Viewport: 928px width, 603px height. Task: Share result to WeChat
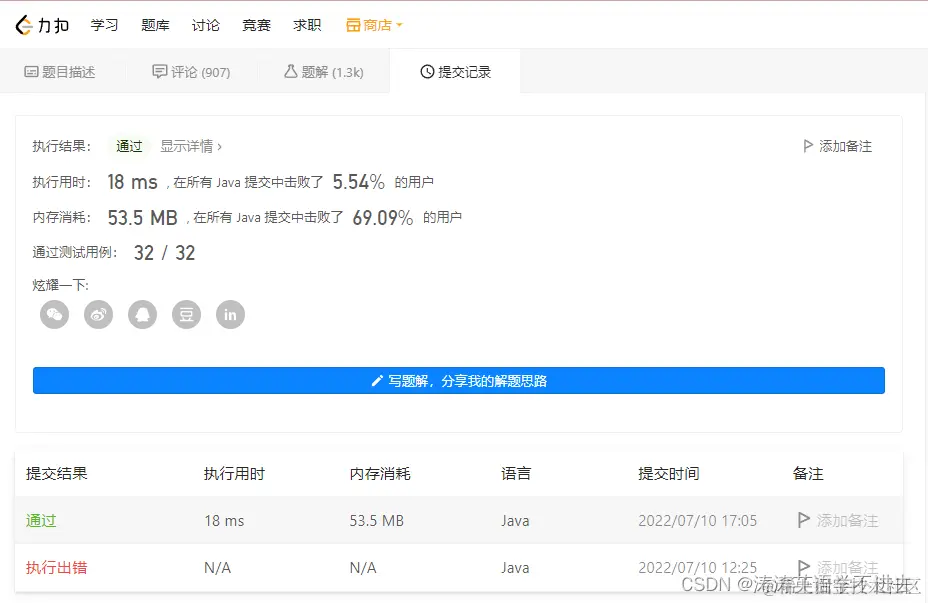click(54, 314)
